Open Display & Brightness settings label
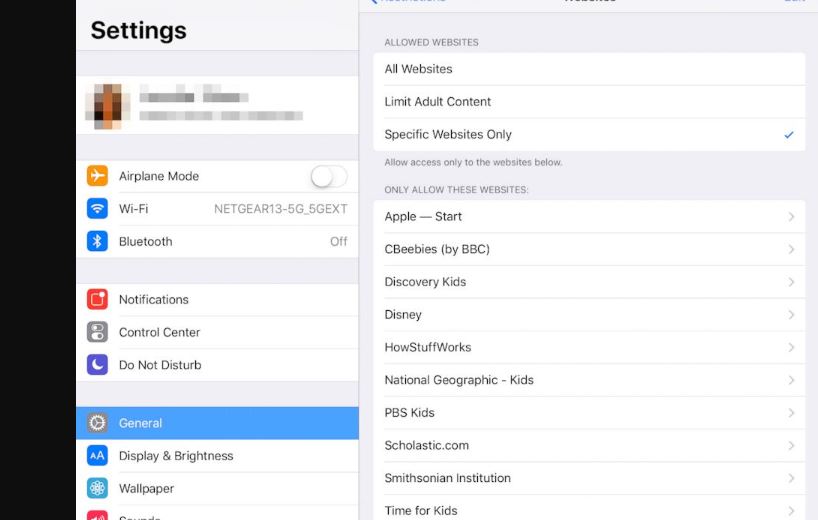This screenshot has width=818, height=520. coord(176,456)
